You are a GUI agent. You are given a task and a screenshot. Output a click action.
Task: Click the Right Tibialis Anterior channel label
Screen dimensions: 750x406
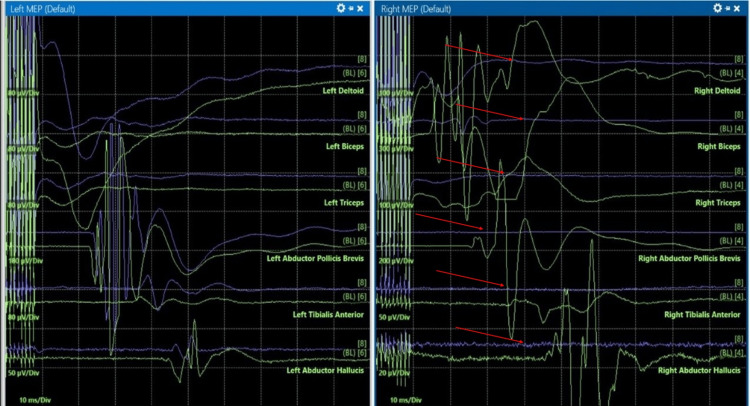[x=702, y=315]
